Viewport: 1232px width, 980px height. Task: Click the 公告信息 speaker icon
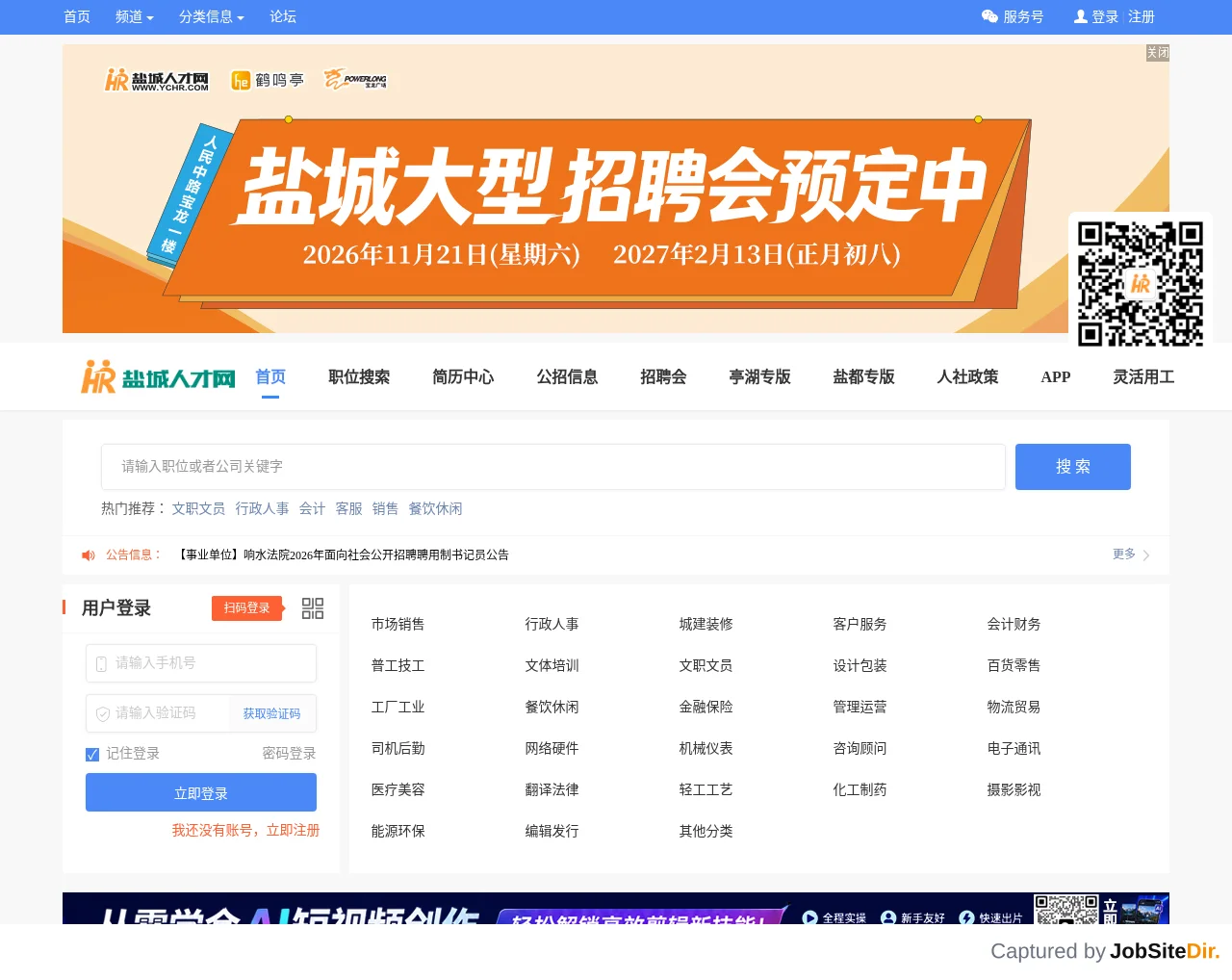tap(89, 555)
